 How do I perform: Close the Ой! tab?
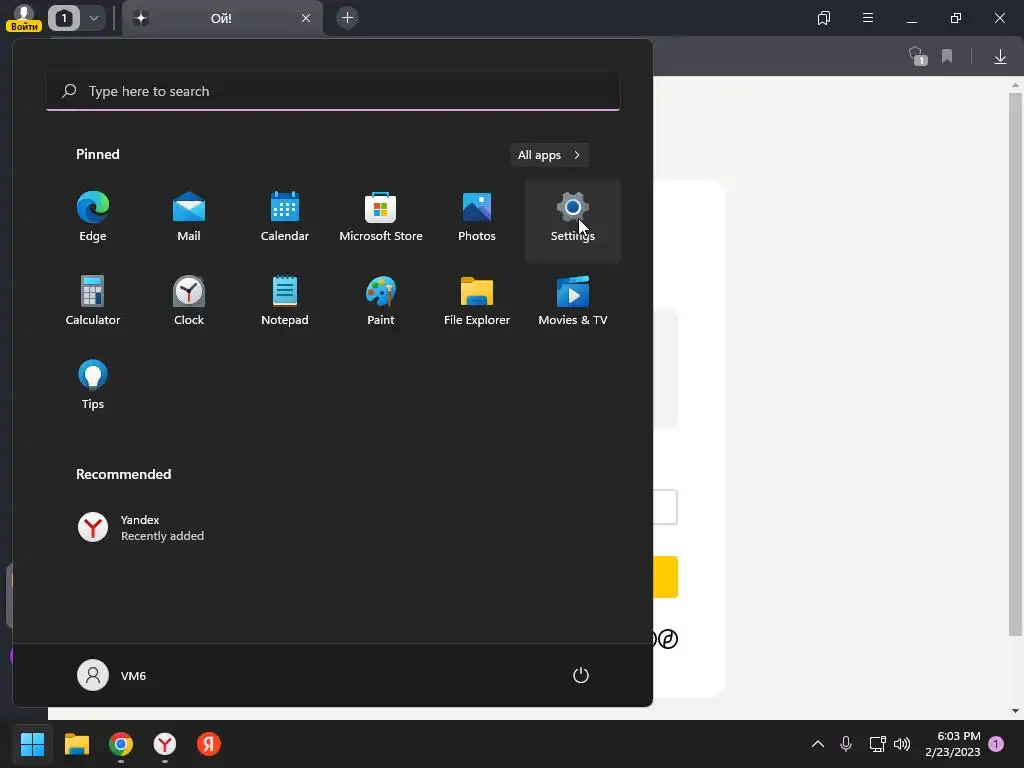306,18
